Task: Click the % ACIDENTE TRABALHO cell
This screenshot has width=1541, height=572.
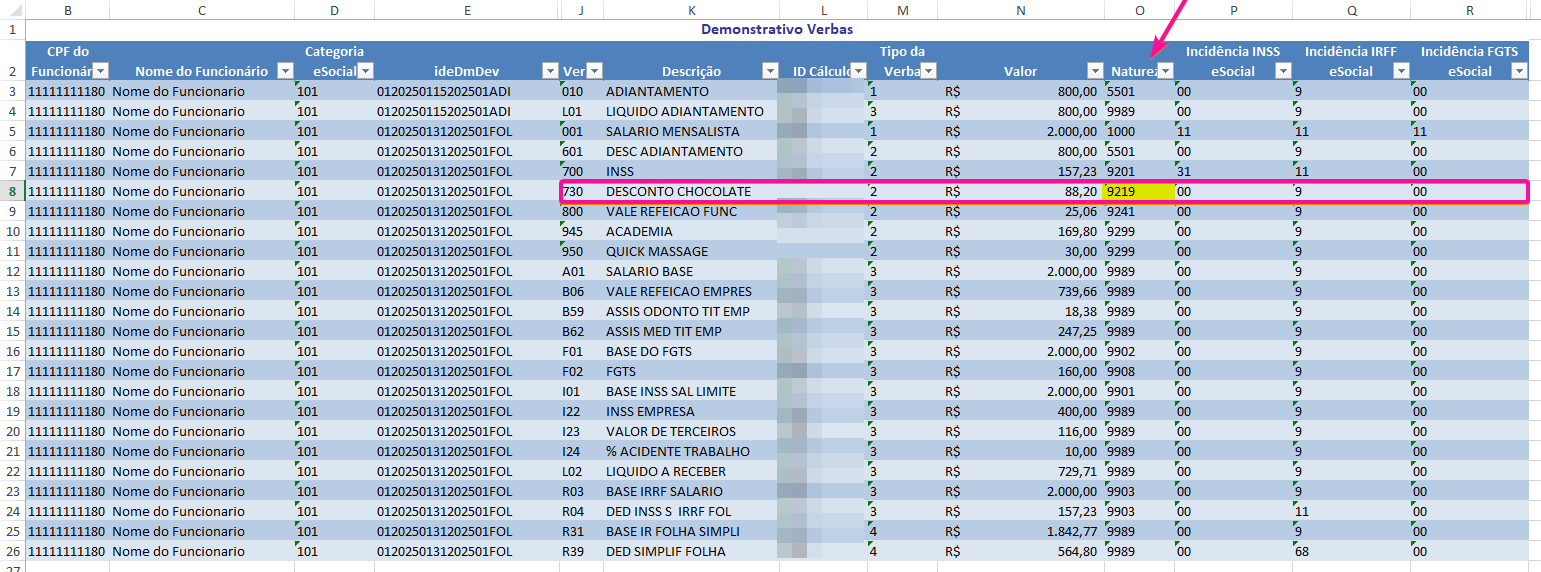Action: (692, 451)
